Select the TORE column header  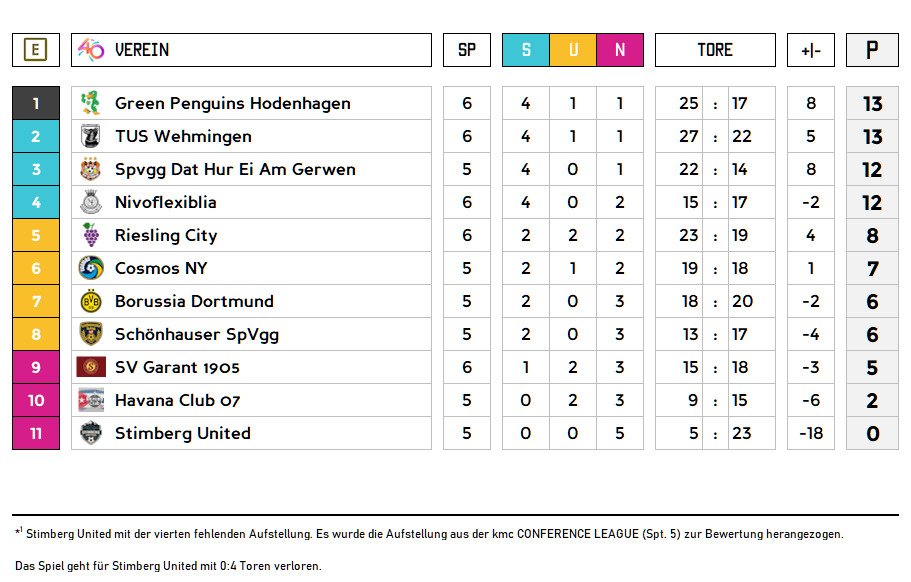(715, 50)
